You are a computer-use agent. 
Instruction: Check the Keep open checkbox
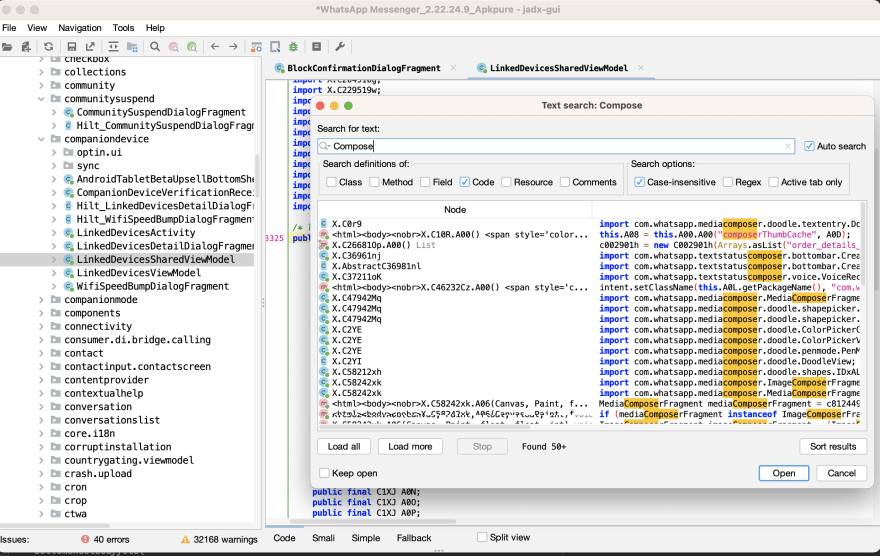[324, 473]
